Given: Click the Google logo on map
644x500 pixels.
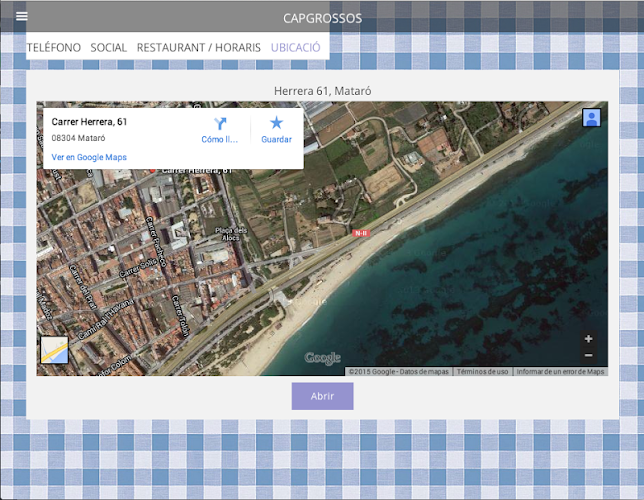Looking at the screenshot, I should pyautogui.click(x=322, y=358).
